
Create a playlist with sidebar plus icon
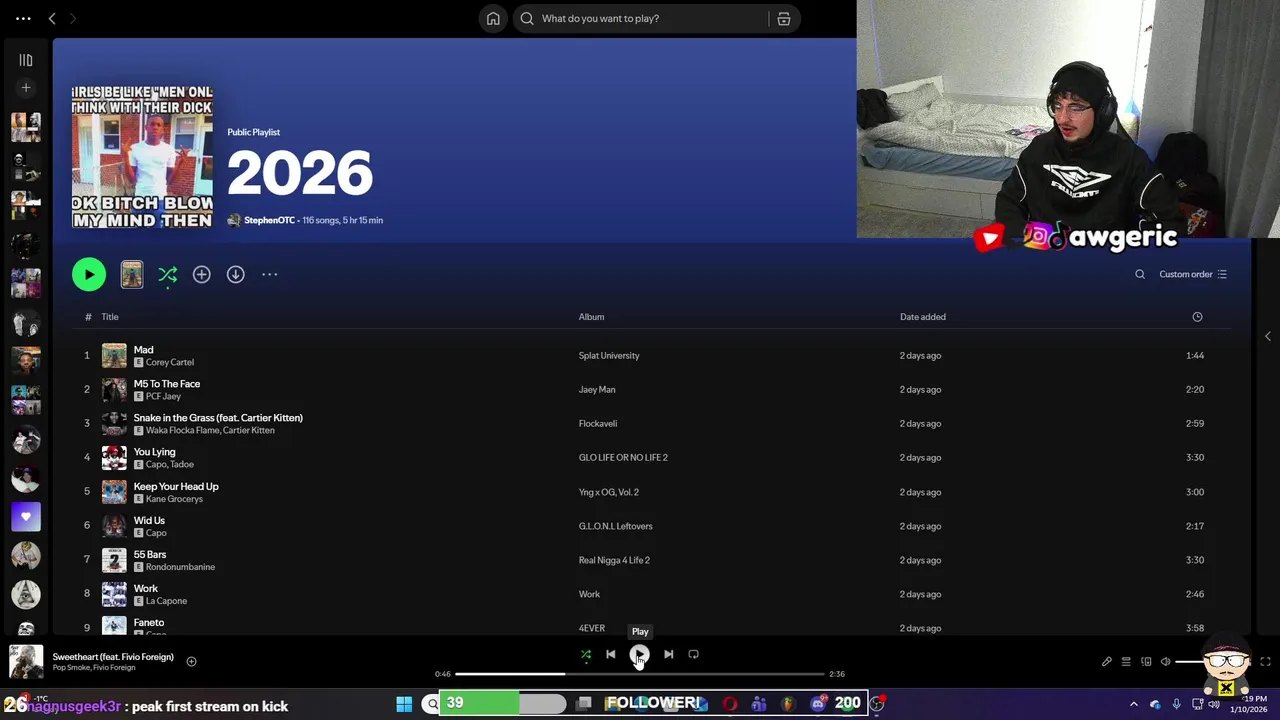pos(26,88)
